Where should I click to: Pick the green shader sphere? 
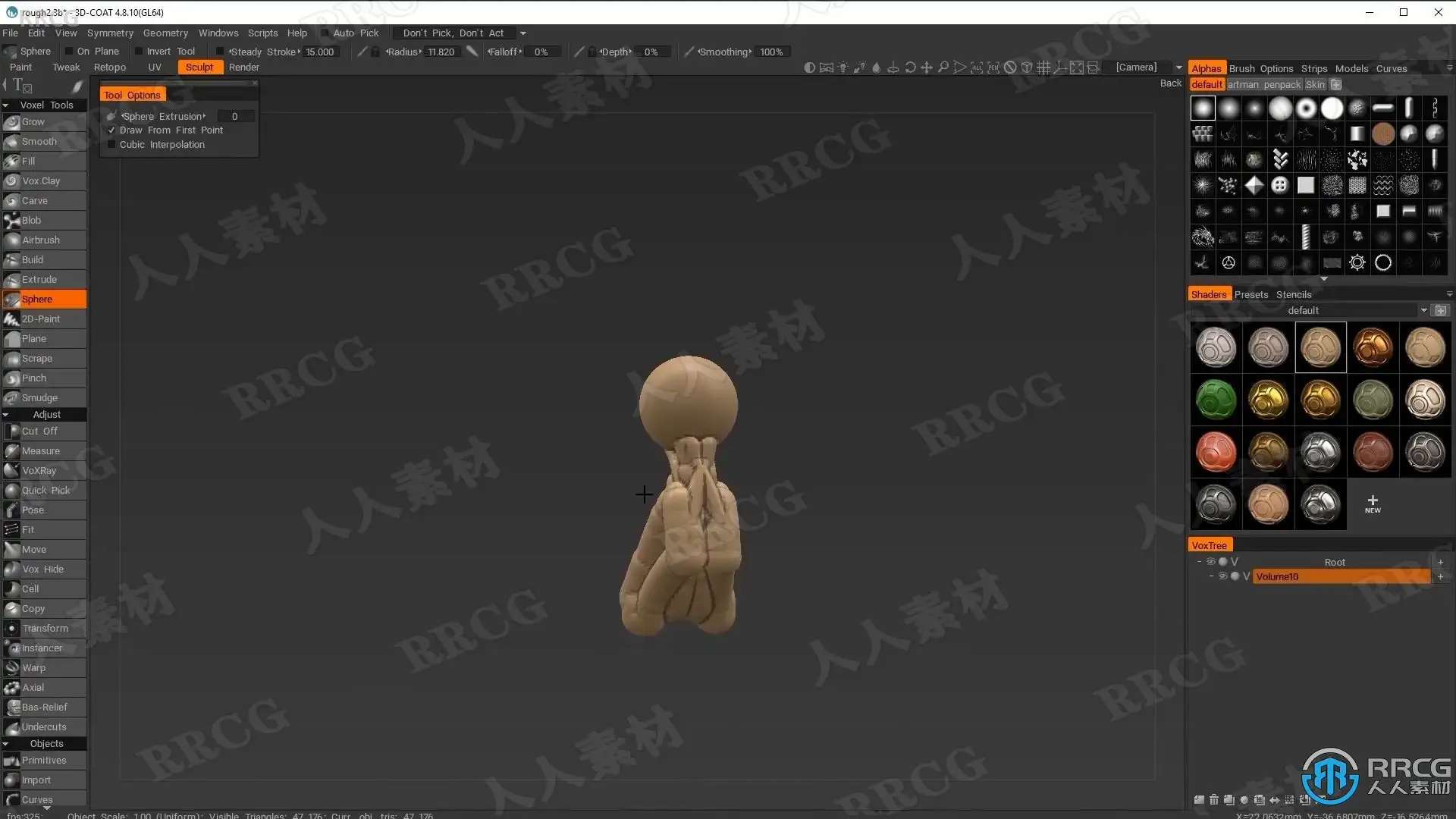(x=1216, y=400)
